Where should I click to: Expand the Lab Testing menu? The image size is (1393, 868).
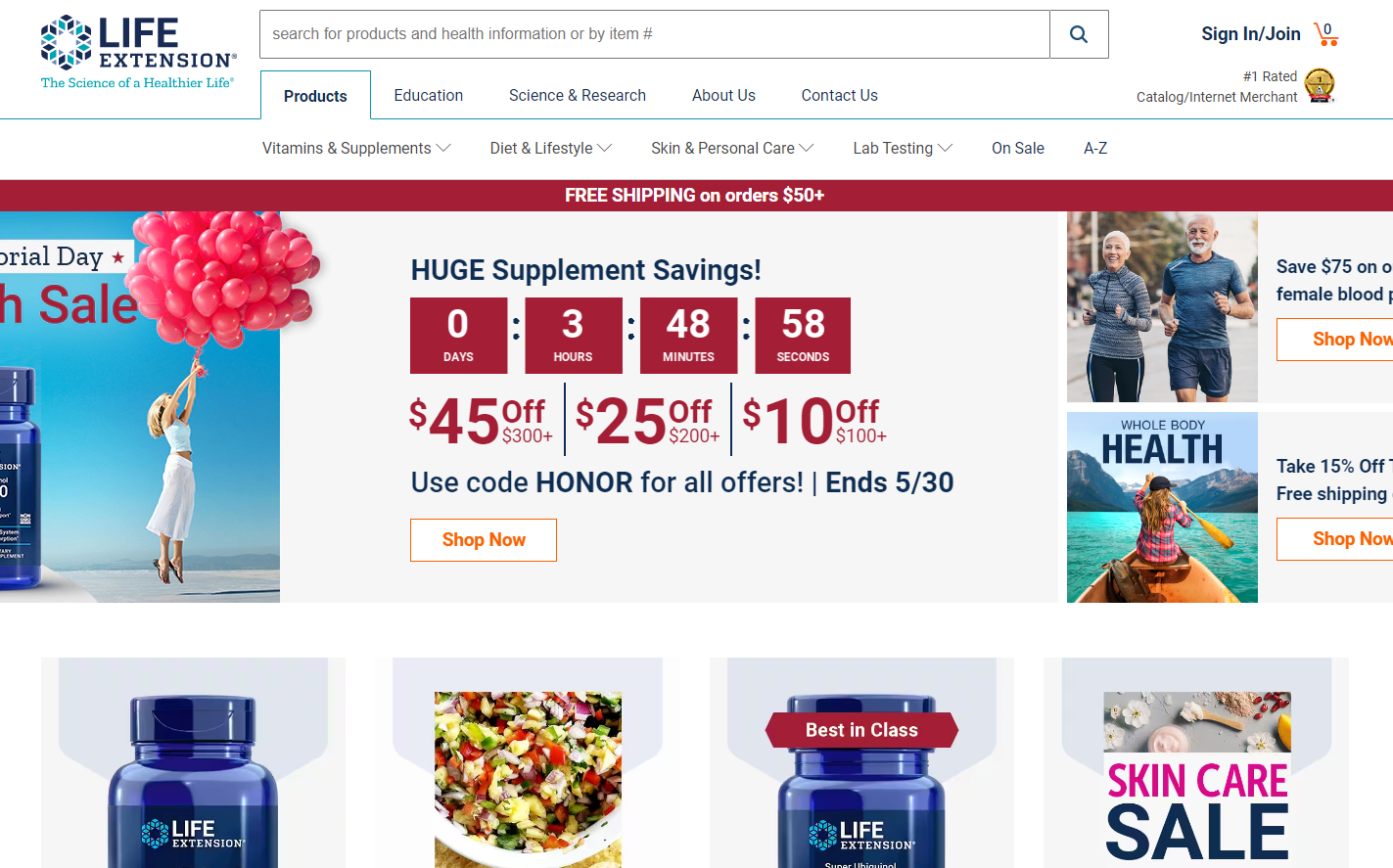(x=903, y=149)
